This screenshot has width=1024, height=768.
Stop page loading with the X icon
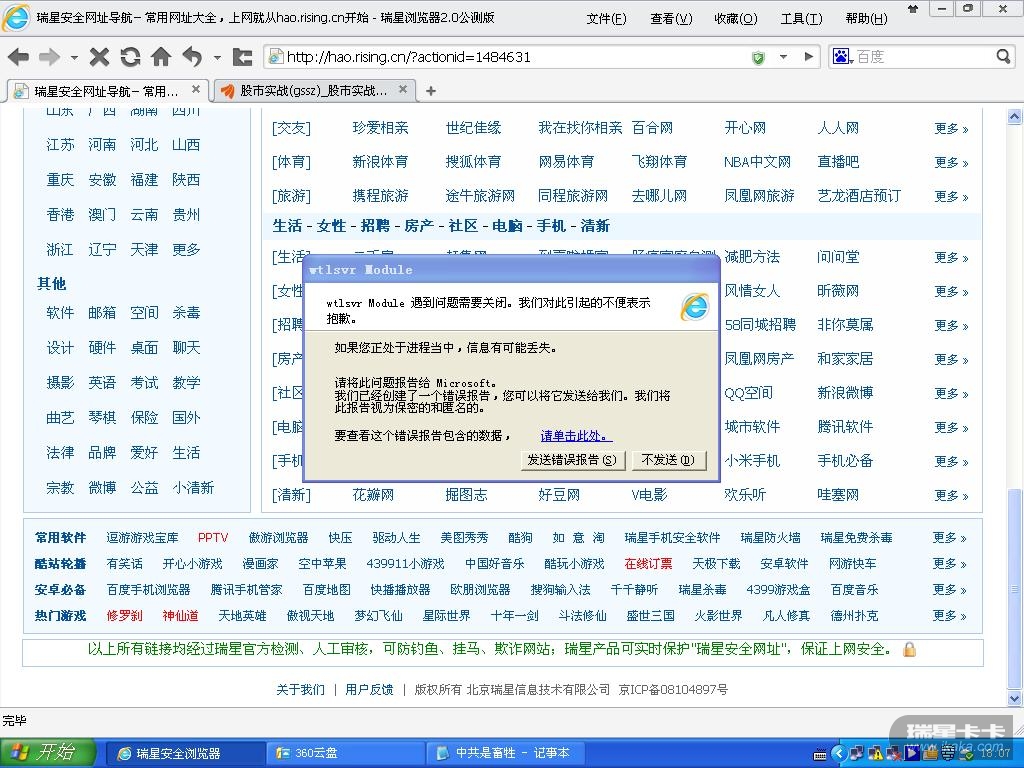(99, 57)
